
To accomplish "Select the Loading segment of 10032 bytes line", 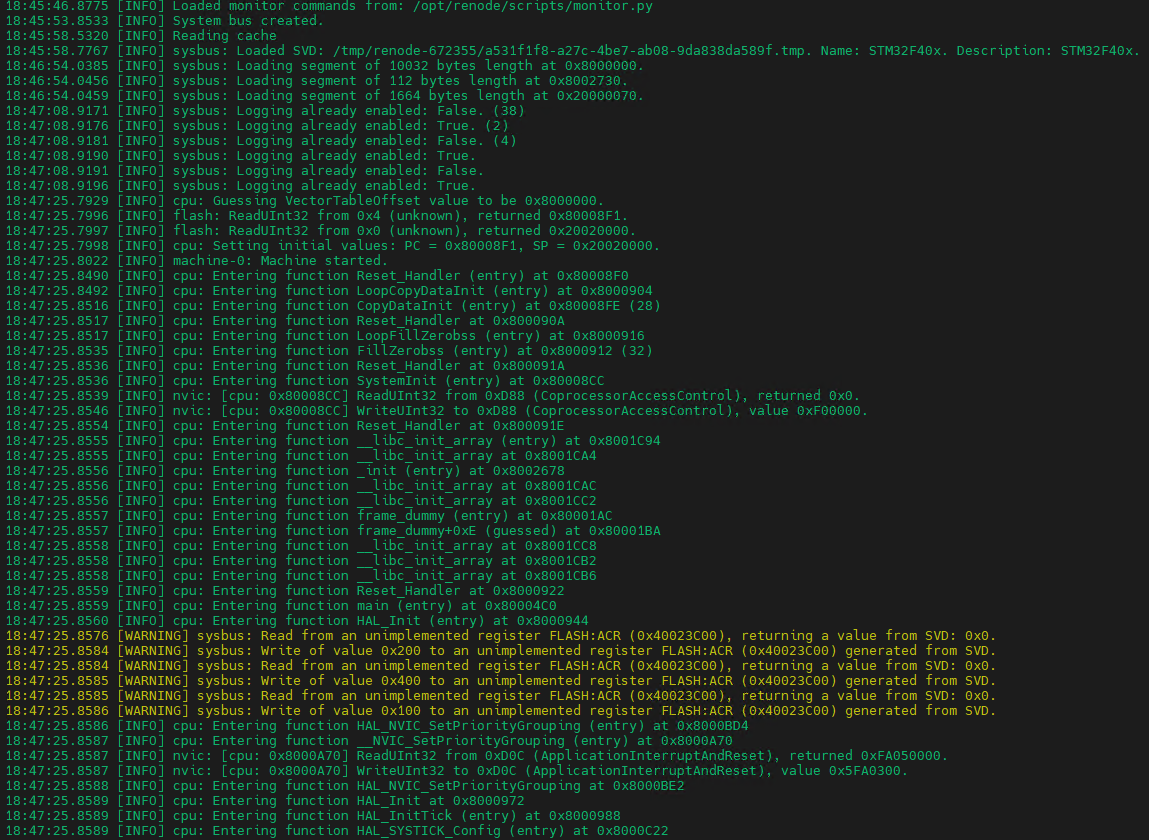I will click(x=400, y=65).
